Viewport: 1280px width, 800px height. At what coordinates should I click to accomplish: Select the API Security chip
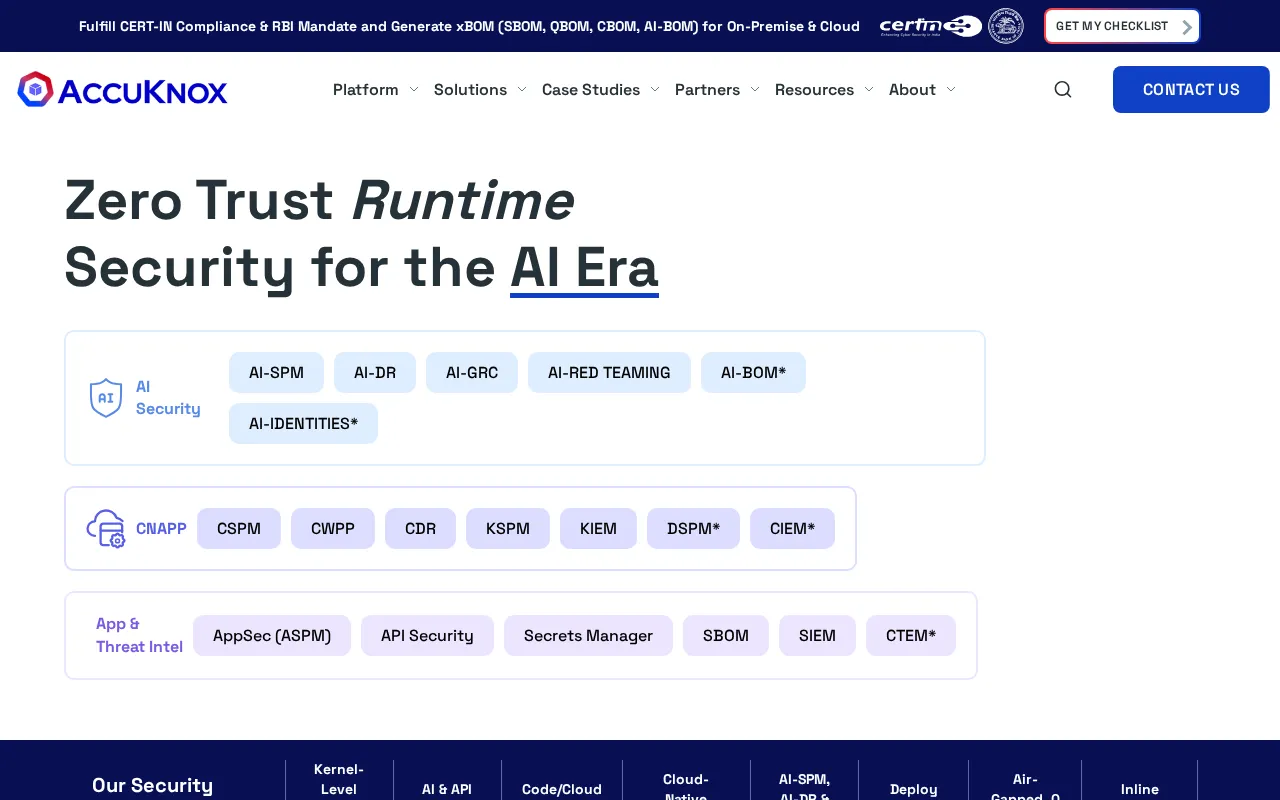[x=427, y=636]
